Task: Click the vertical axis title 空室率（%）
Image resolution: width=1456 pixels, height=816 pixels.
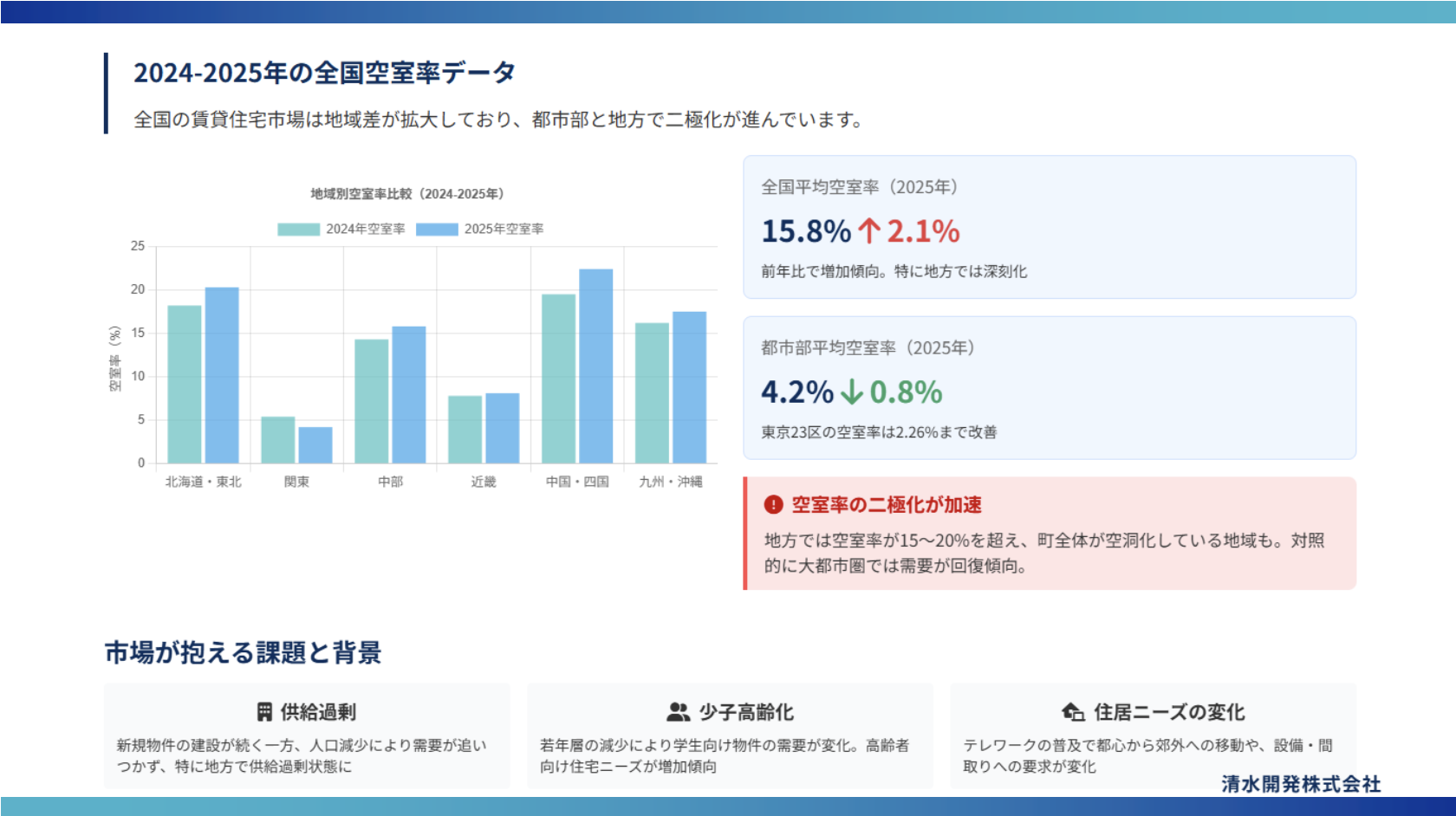Action: tap(115, 359)
